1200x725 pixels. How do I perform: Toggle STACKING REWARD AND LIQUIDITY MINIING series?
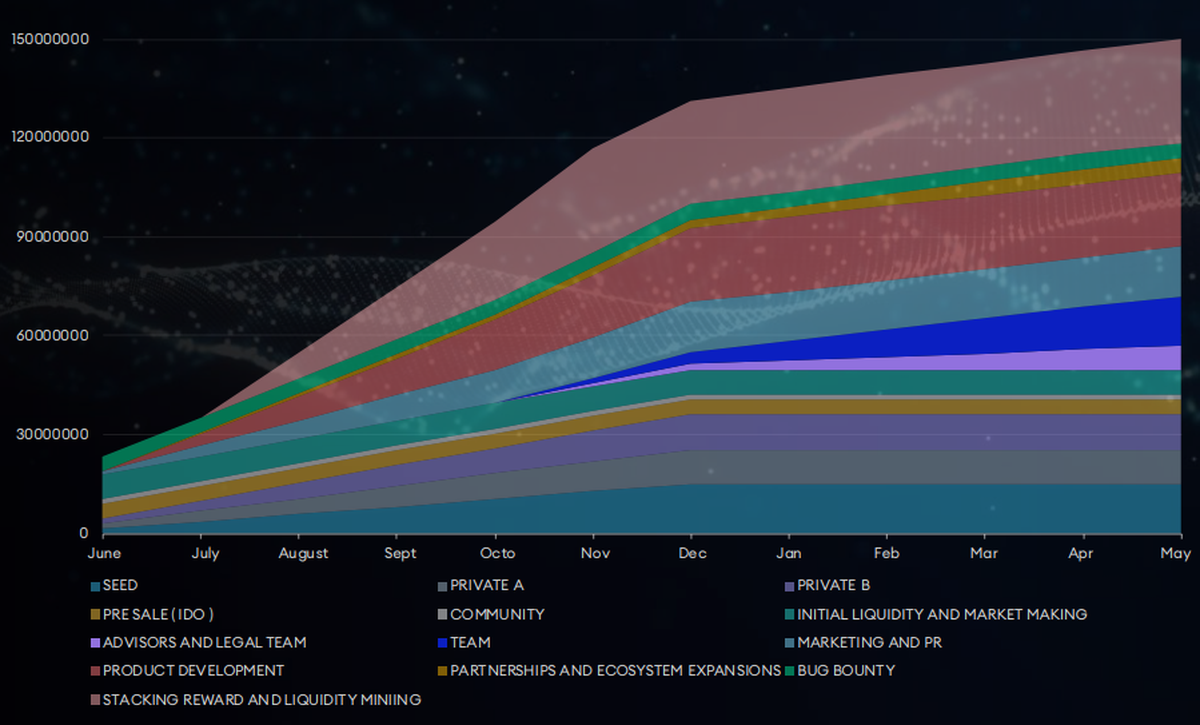click(x=261, y=700)
